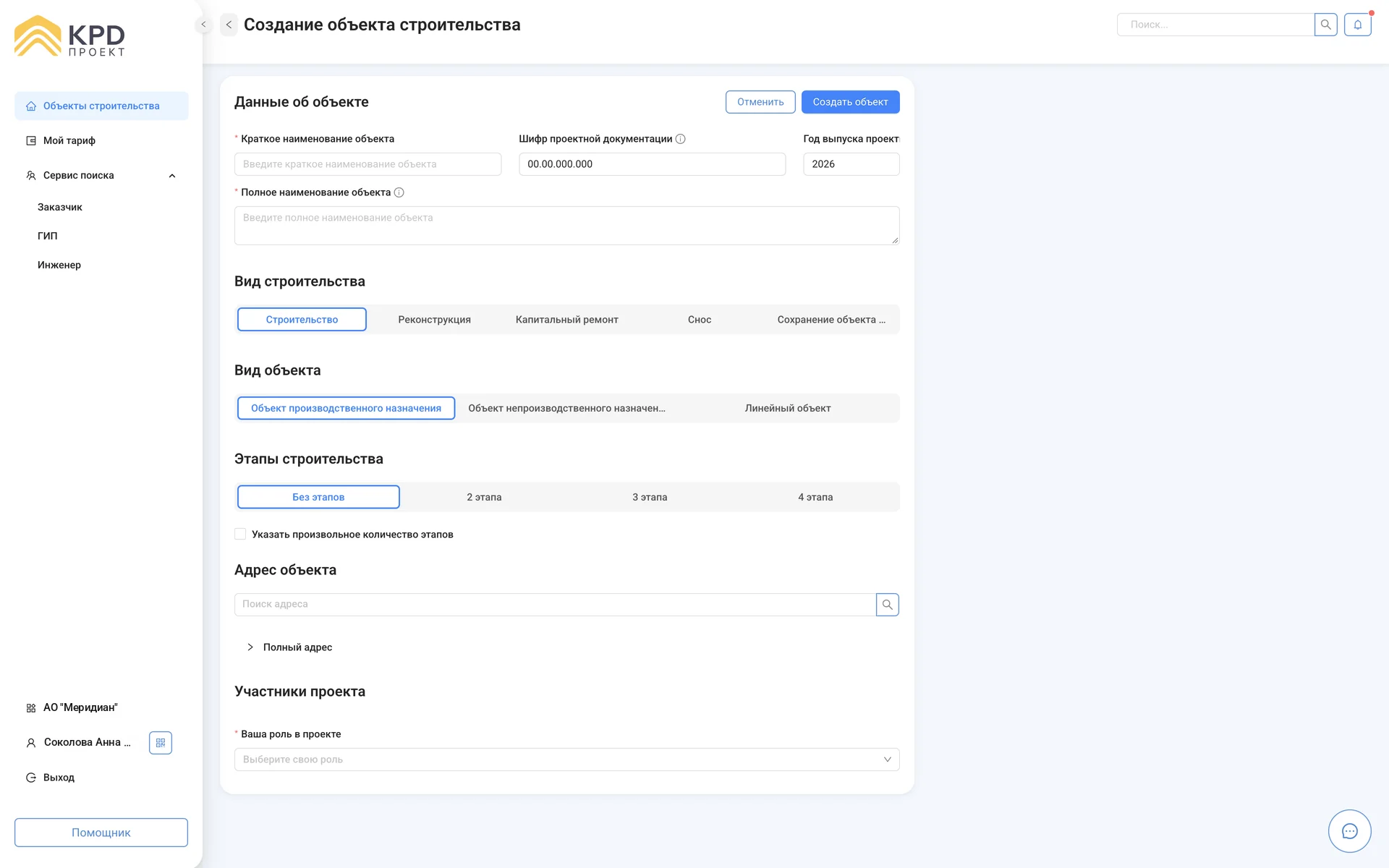The image size is (1389, 868).
Task: Click Выход to log out
Action: (59, 778)
